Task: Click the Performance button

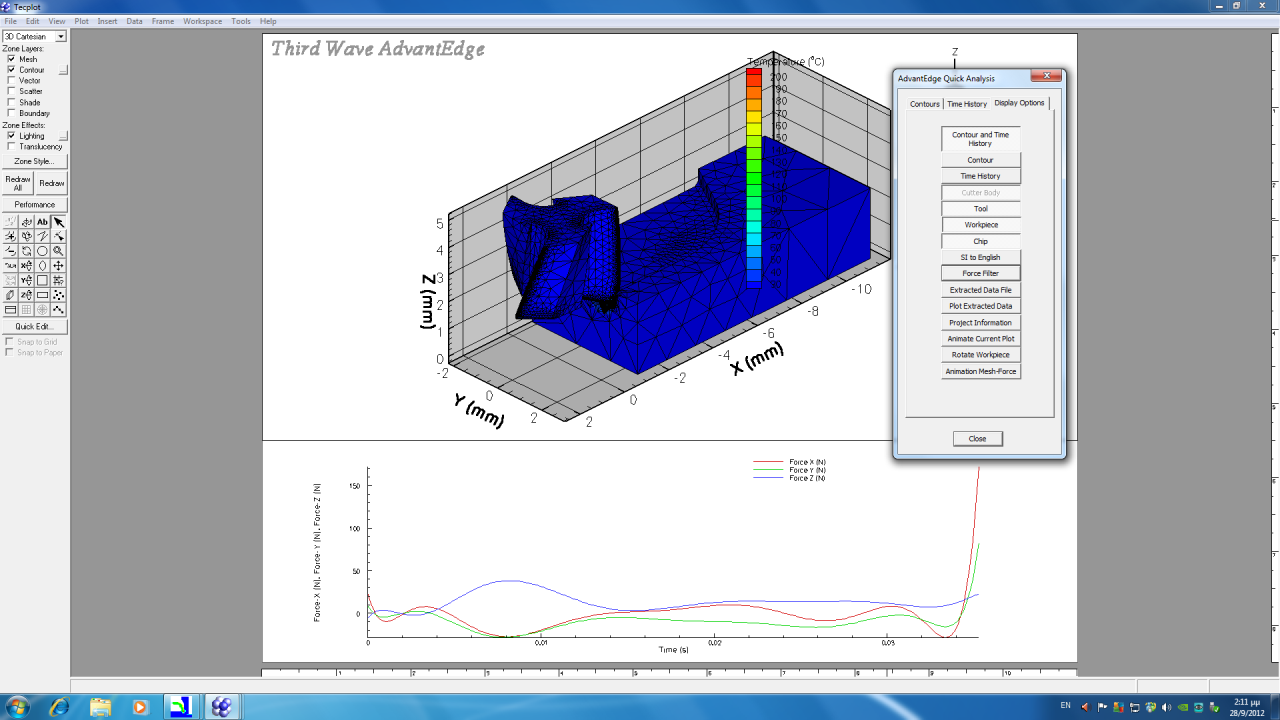Action: (x=34, y=204)
